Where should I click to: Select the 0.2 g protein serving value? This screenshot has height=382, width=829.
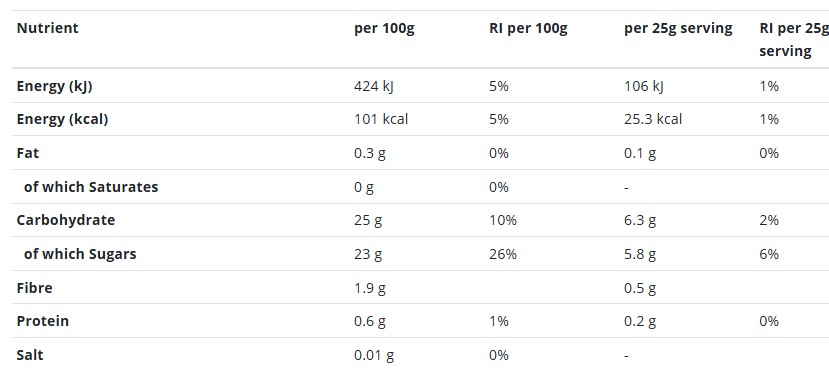(x=640, y=321)
